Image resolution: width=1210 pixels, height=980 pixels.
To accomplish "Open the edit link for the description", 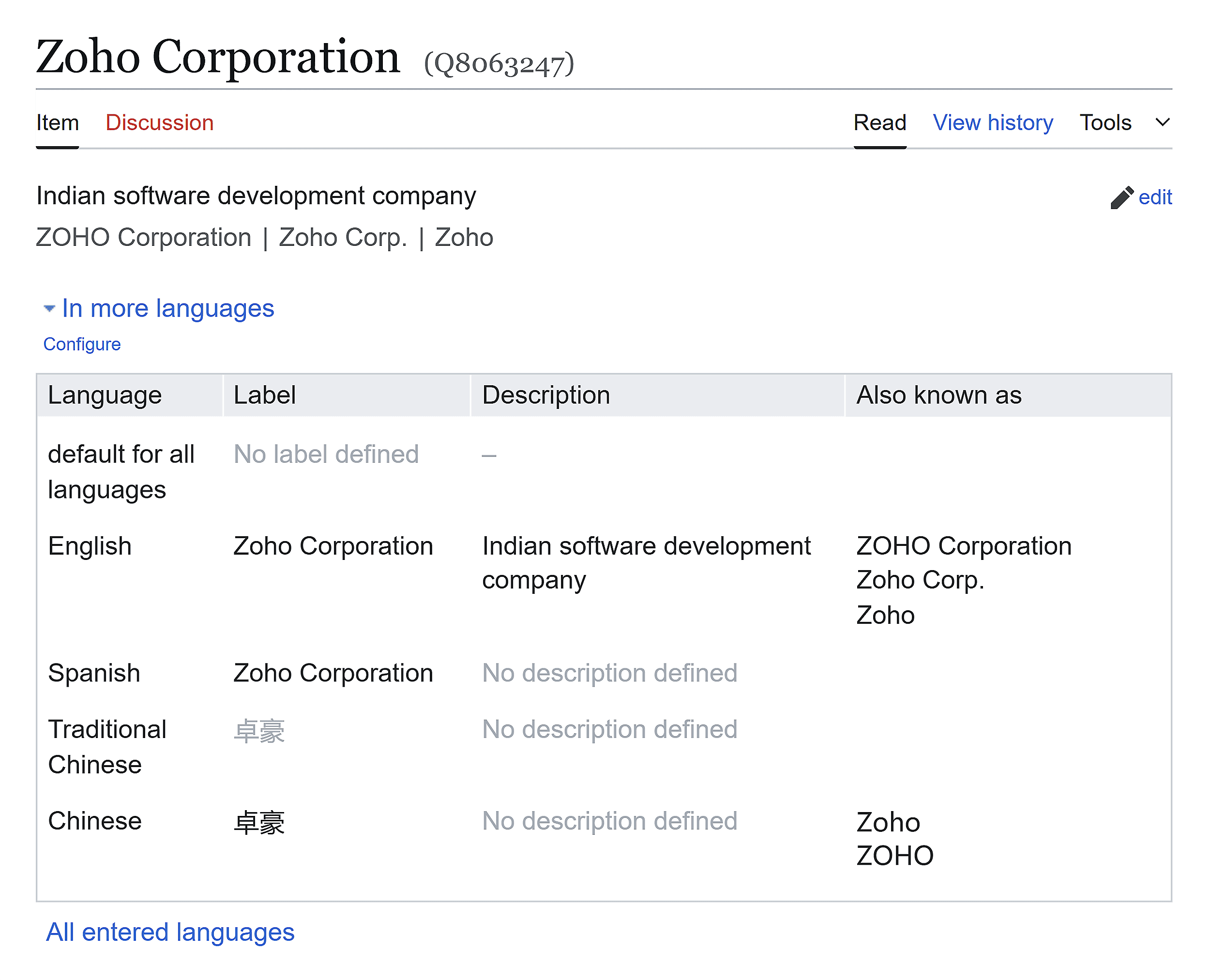I will point(1155,197).
